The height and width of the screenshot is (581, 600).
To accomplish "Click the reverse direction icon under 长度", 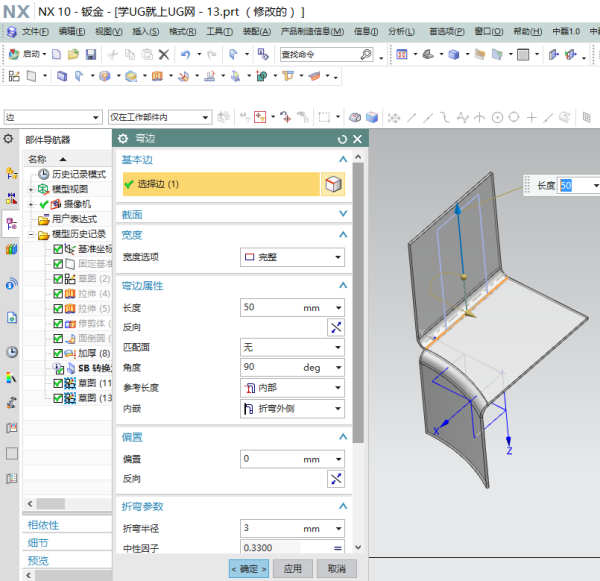I will coord(335,327).
